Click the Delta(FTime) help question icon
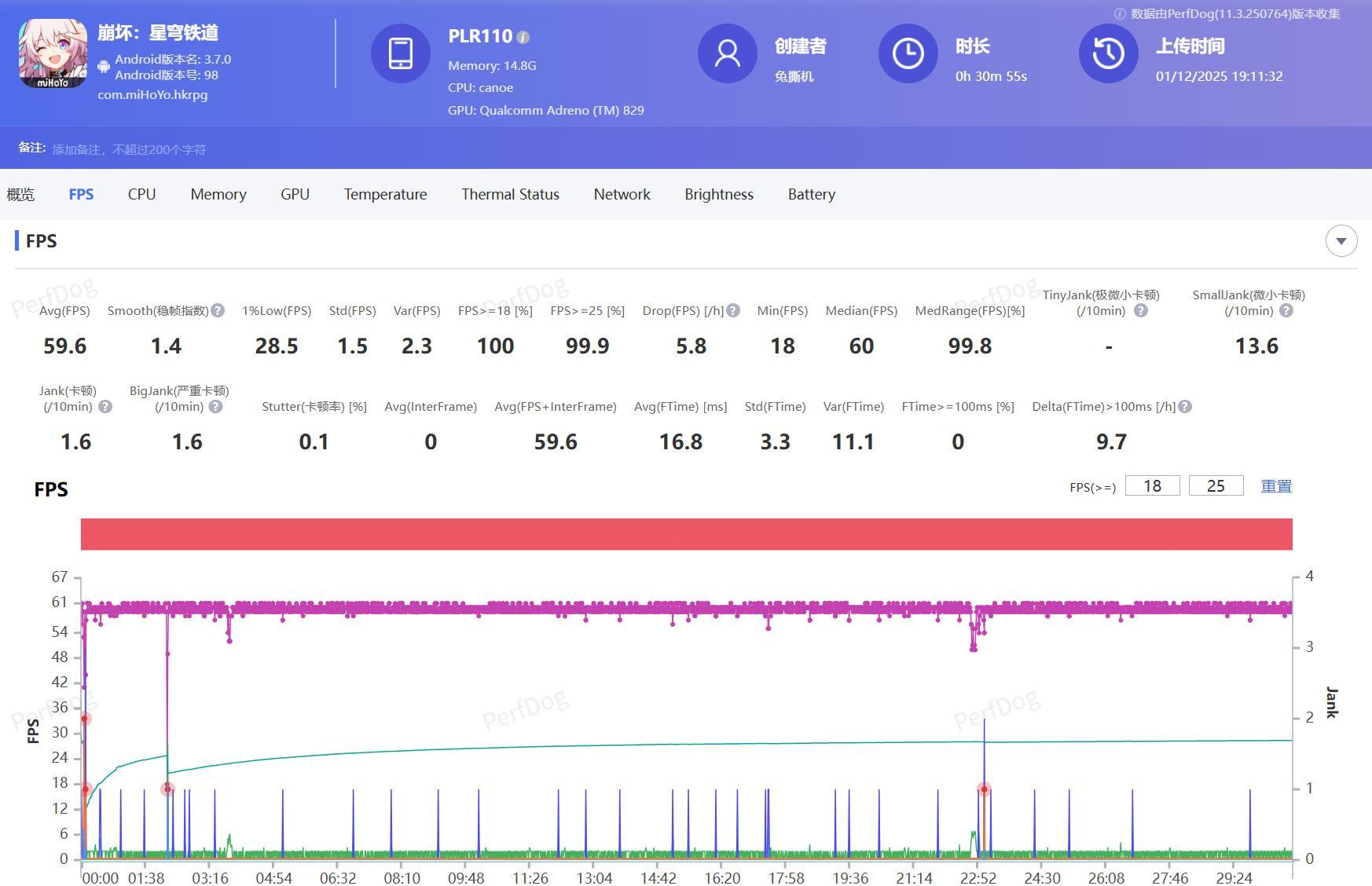The height and width of the screenshot is (886, 1372). pos(1185,406)
